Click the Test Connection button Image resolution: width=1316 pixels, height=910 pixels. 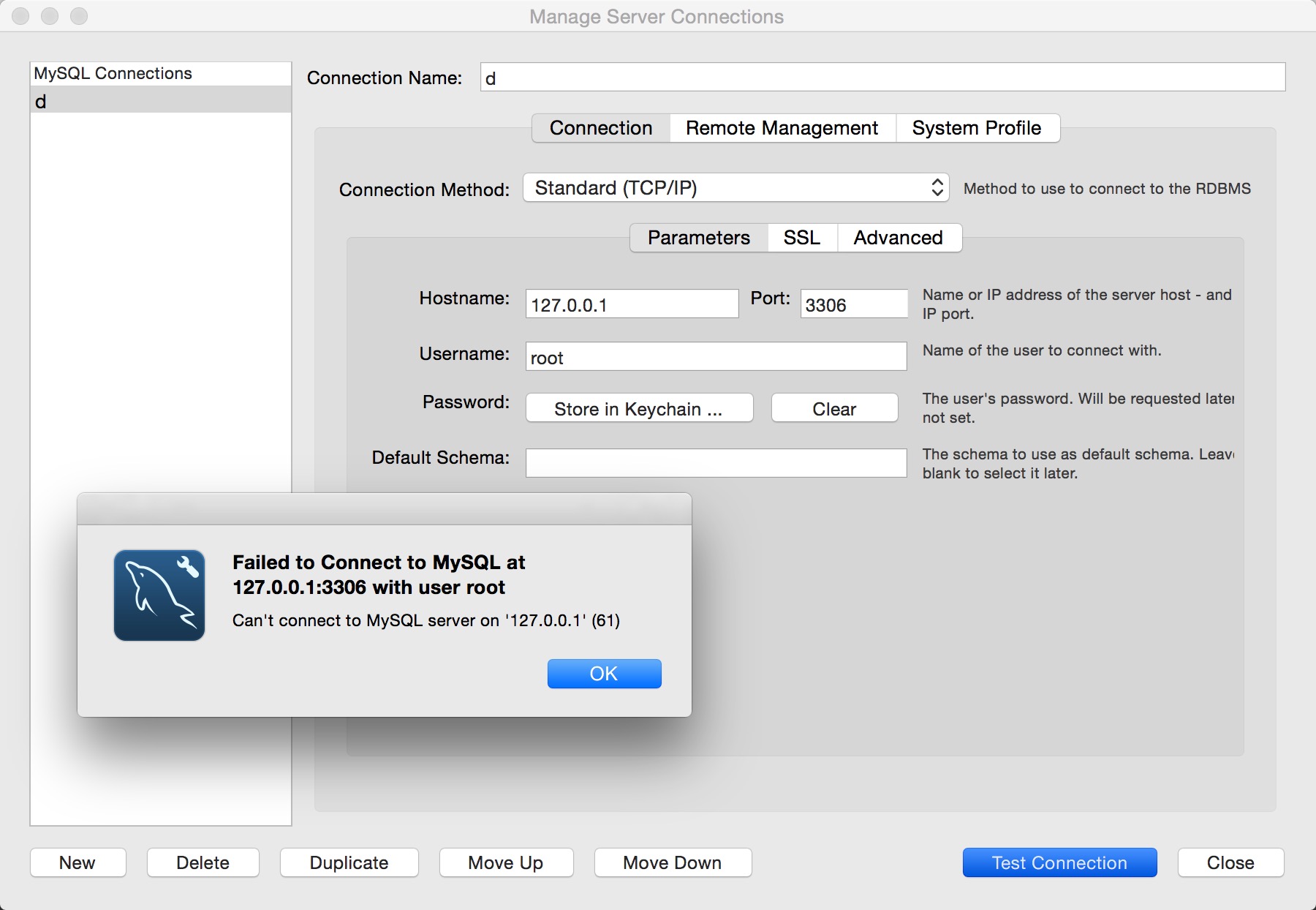[x=1059, y=862]
